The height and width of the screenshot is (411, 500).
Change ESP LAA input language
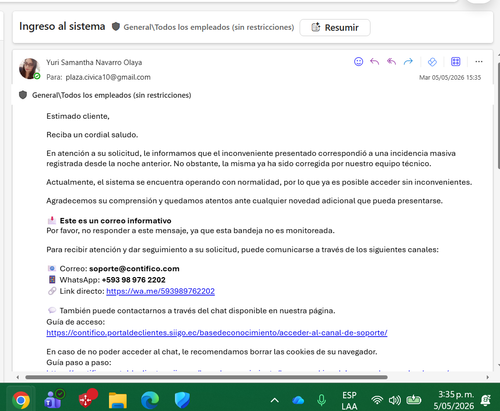tap(349, 401)
